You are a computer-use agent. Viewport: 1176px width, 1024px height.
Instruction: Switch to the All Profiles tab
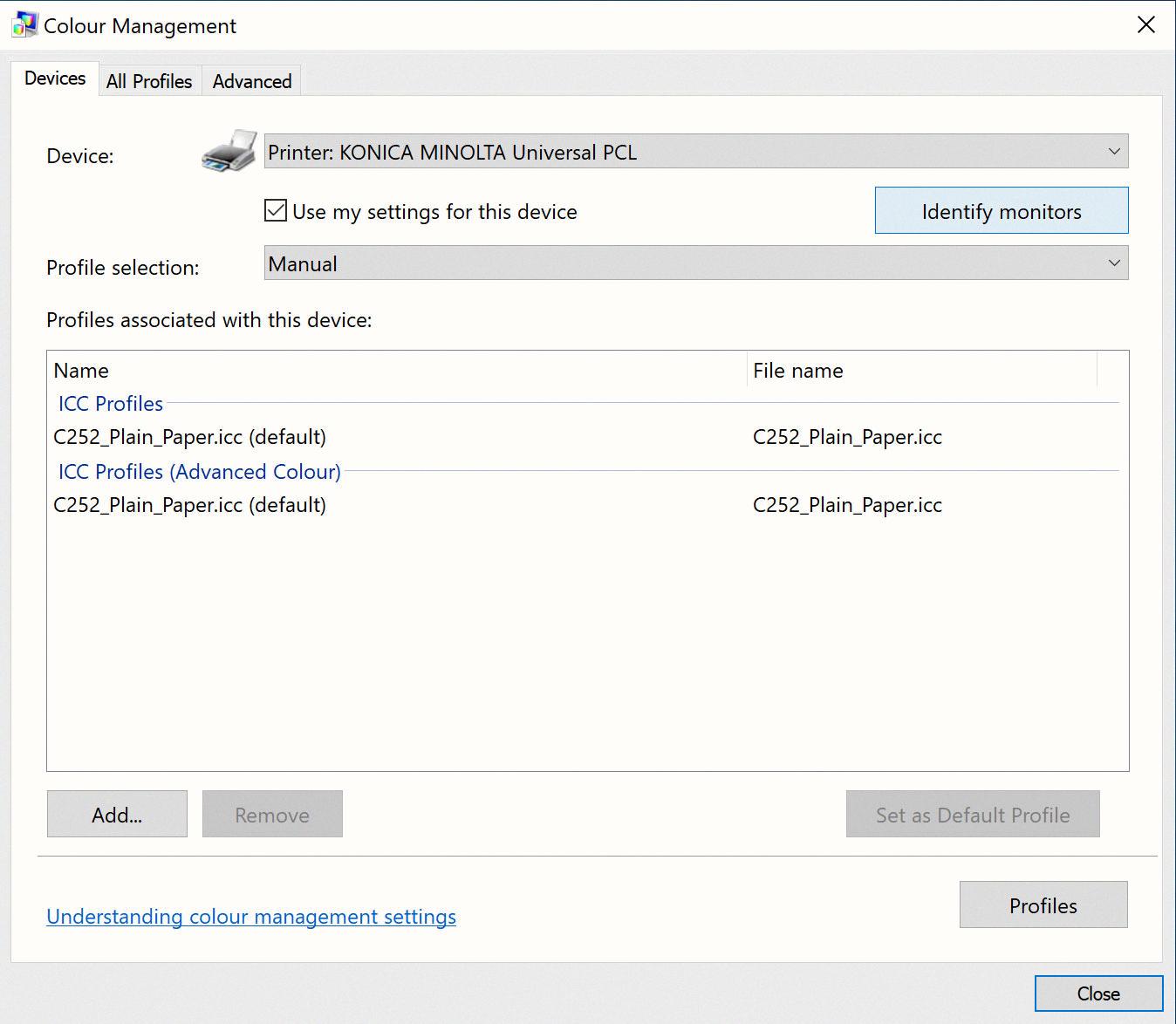pos(149,81)
